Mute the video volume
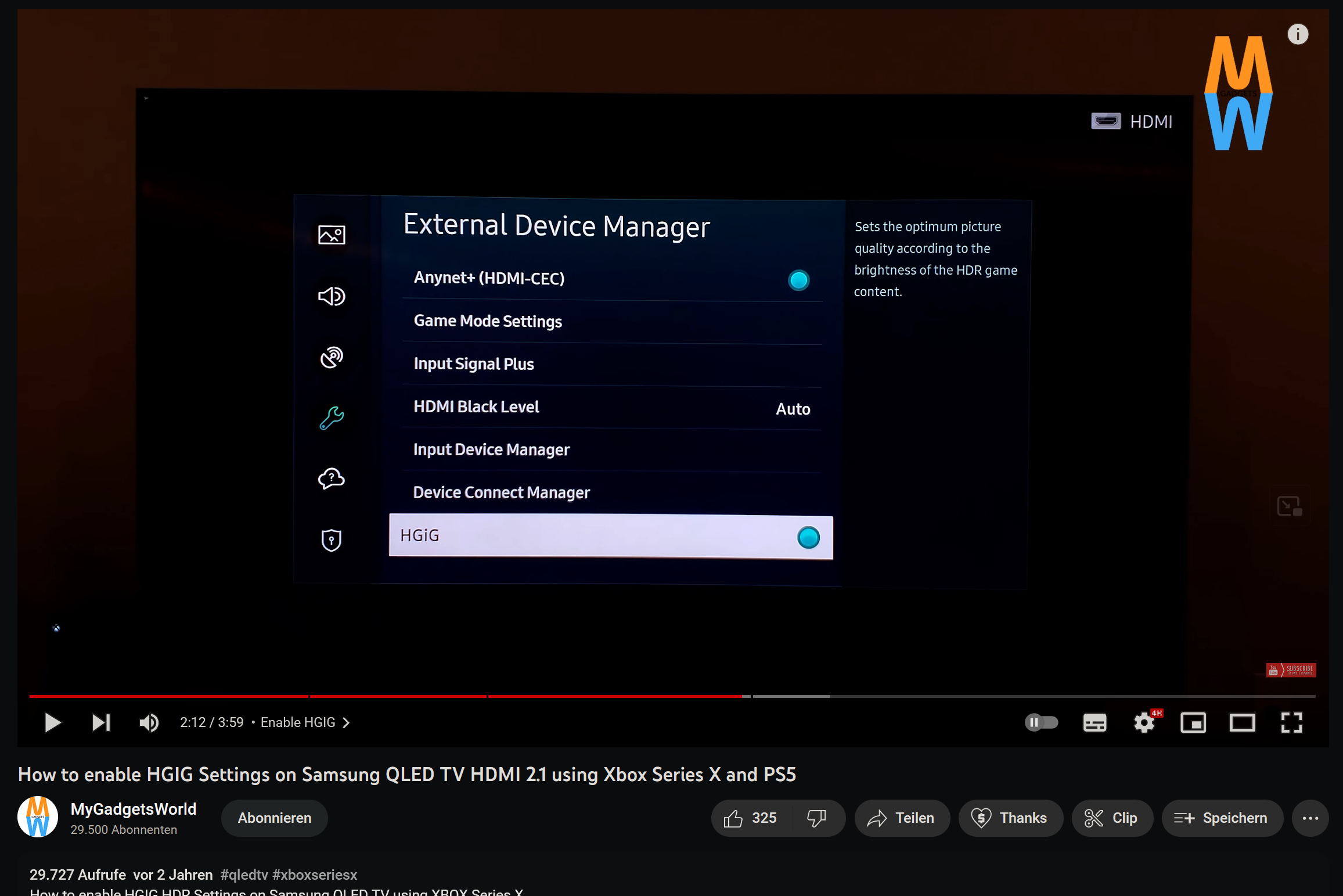This screenshot has height=896, width=1343. (x=148, y=722)
